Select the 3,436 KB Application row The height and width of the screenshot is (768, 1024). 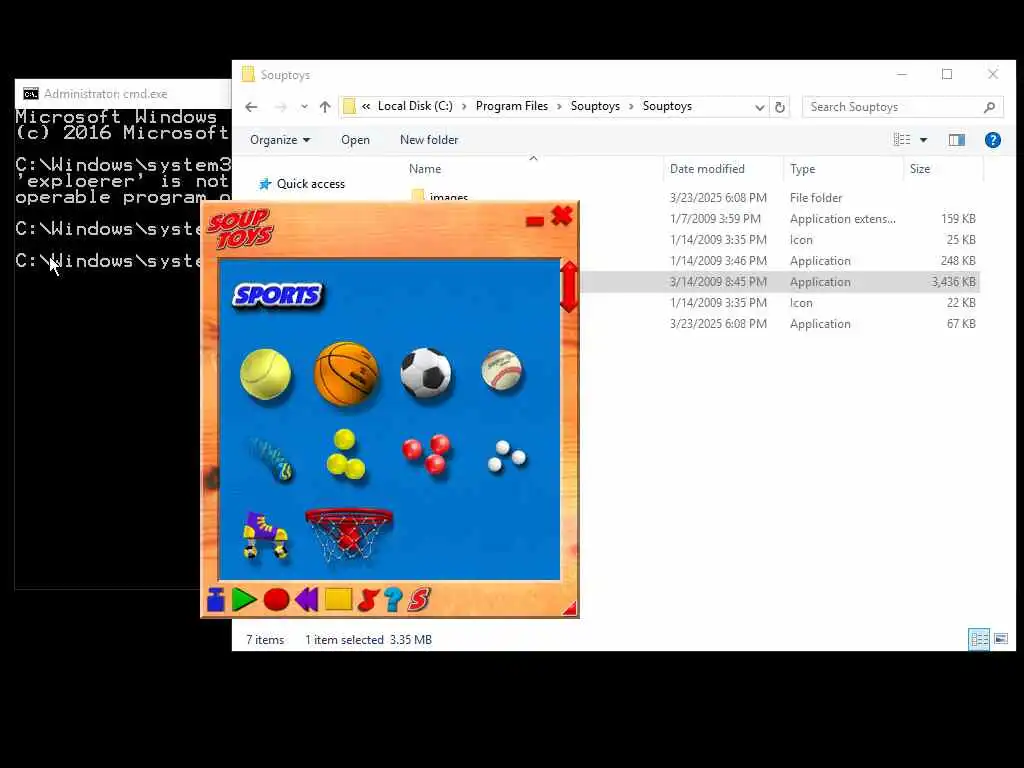780,281
